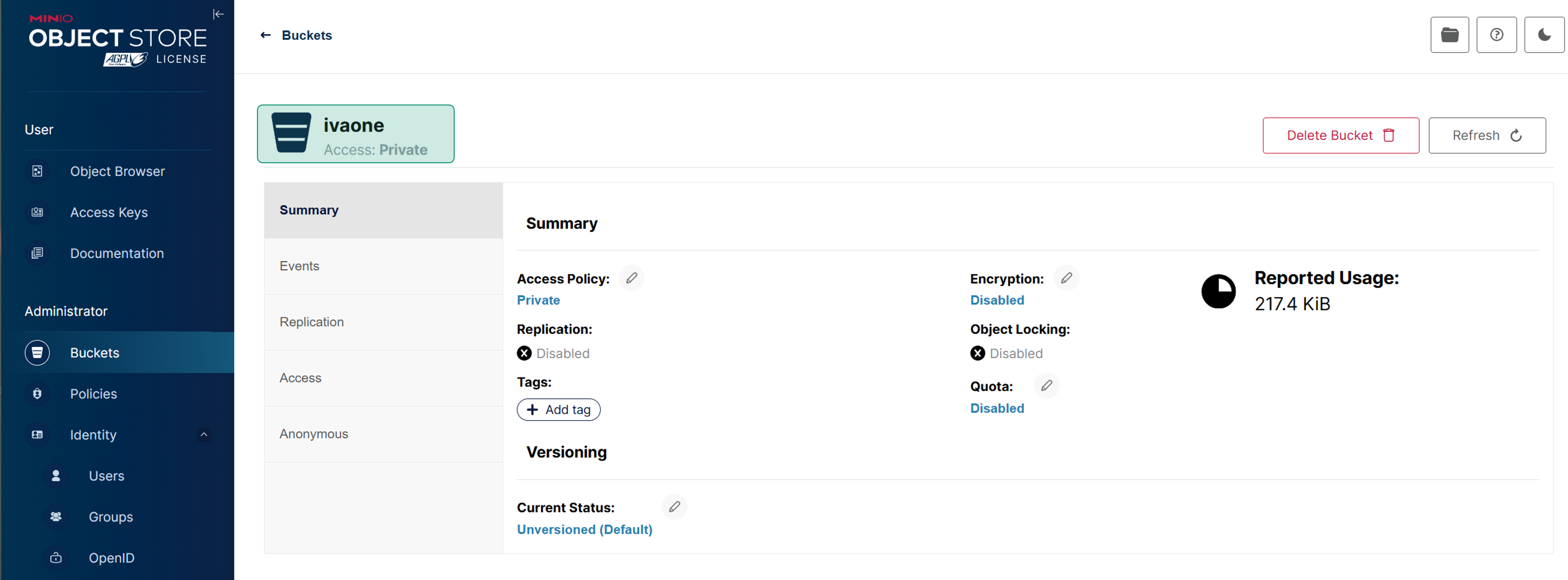Click the Delete Bucket button
Image resolution: width=1568 pixels, height=580 pixels.
pos(1340,135)
